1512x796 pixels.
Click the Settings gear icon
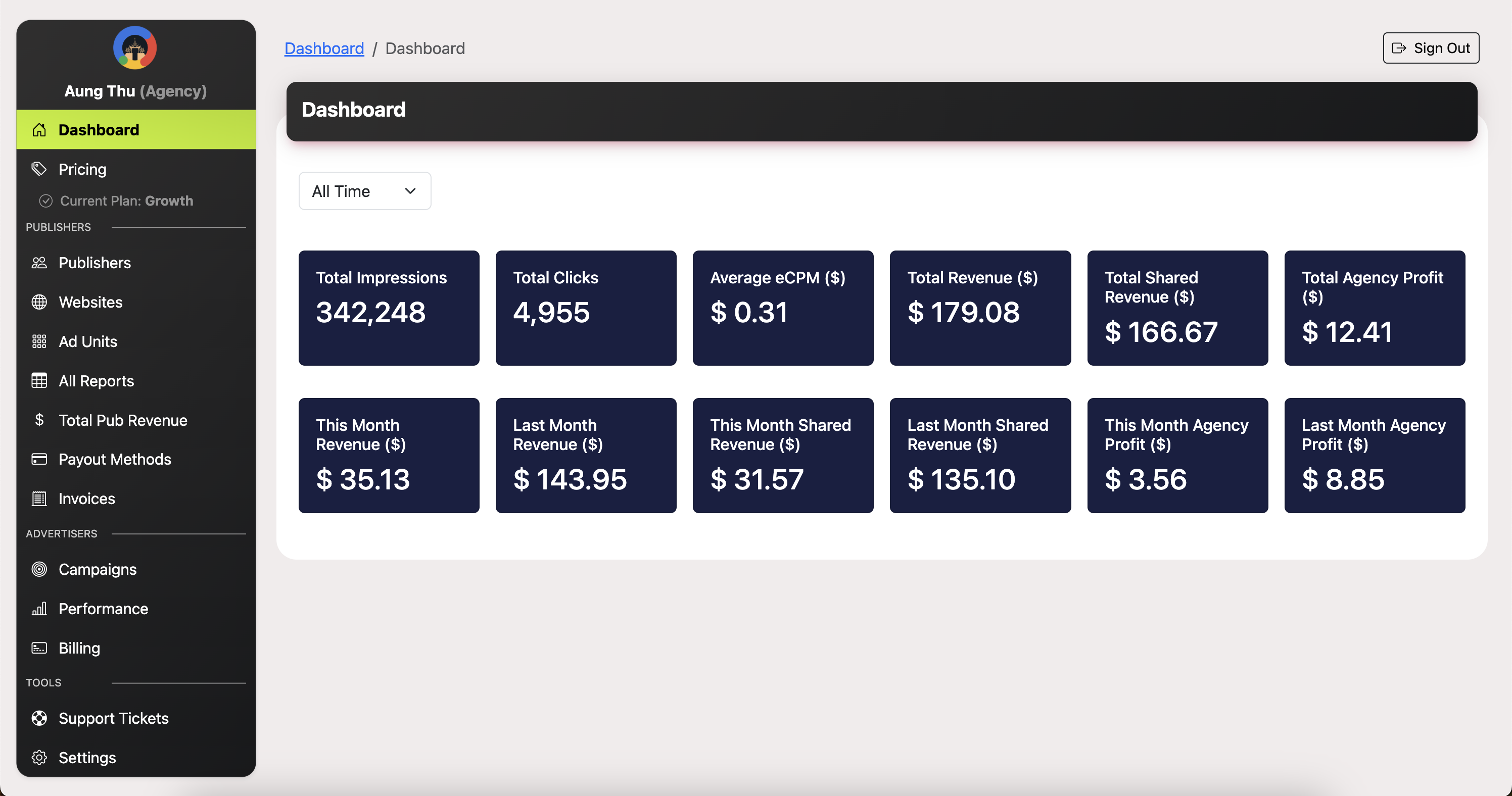point(39,758)
